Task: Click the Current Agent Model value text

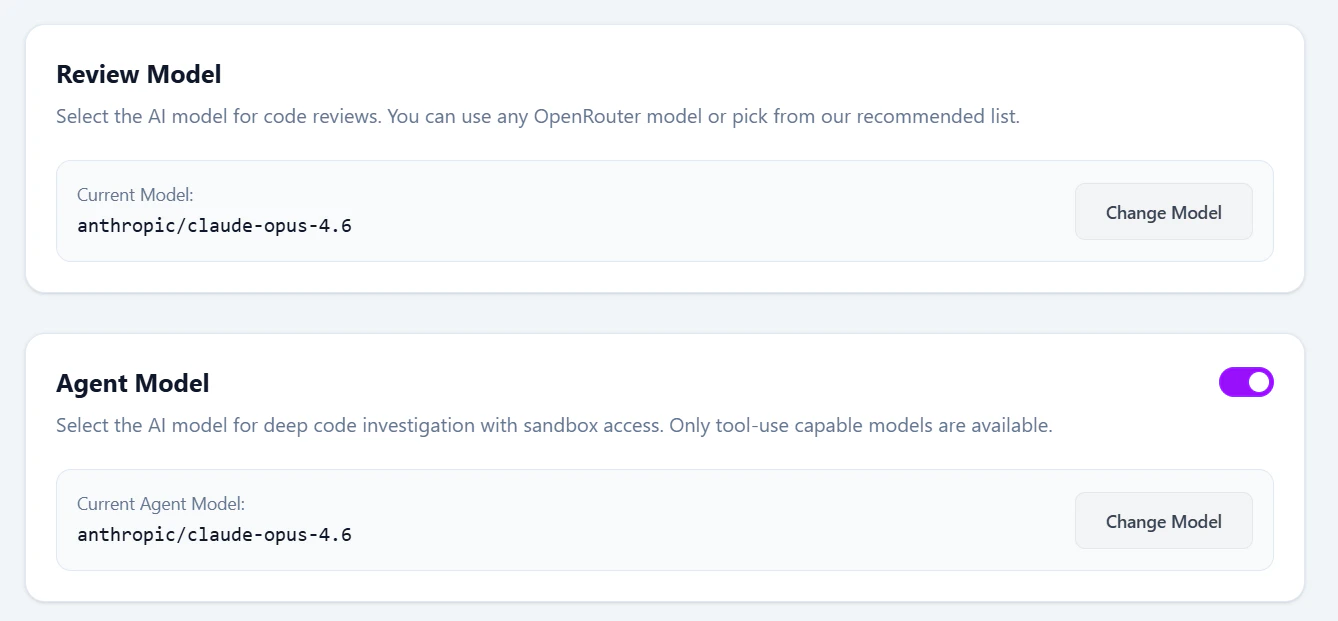Action: point(214,534)
